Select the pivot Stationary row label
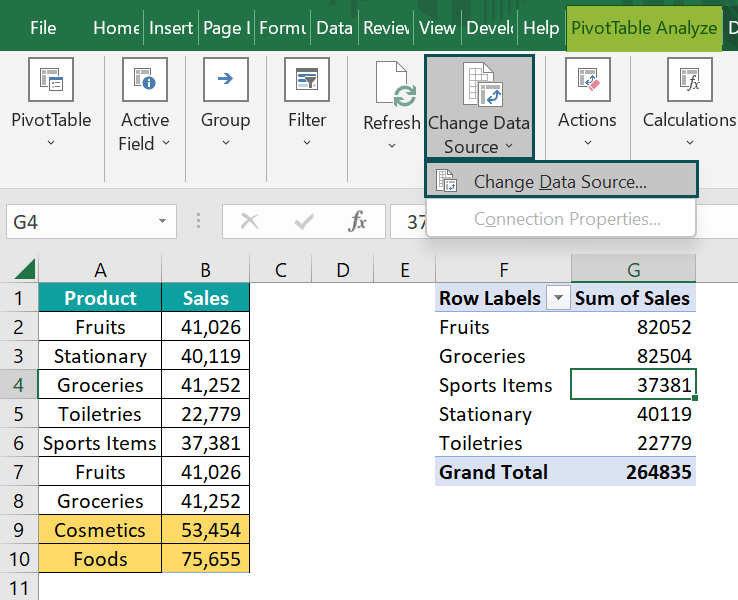 coord(504,414)
